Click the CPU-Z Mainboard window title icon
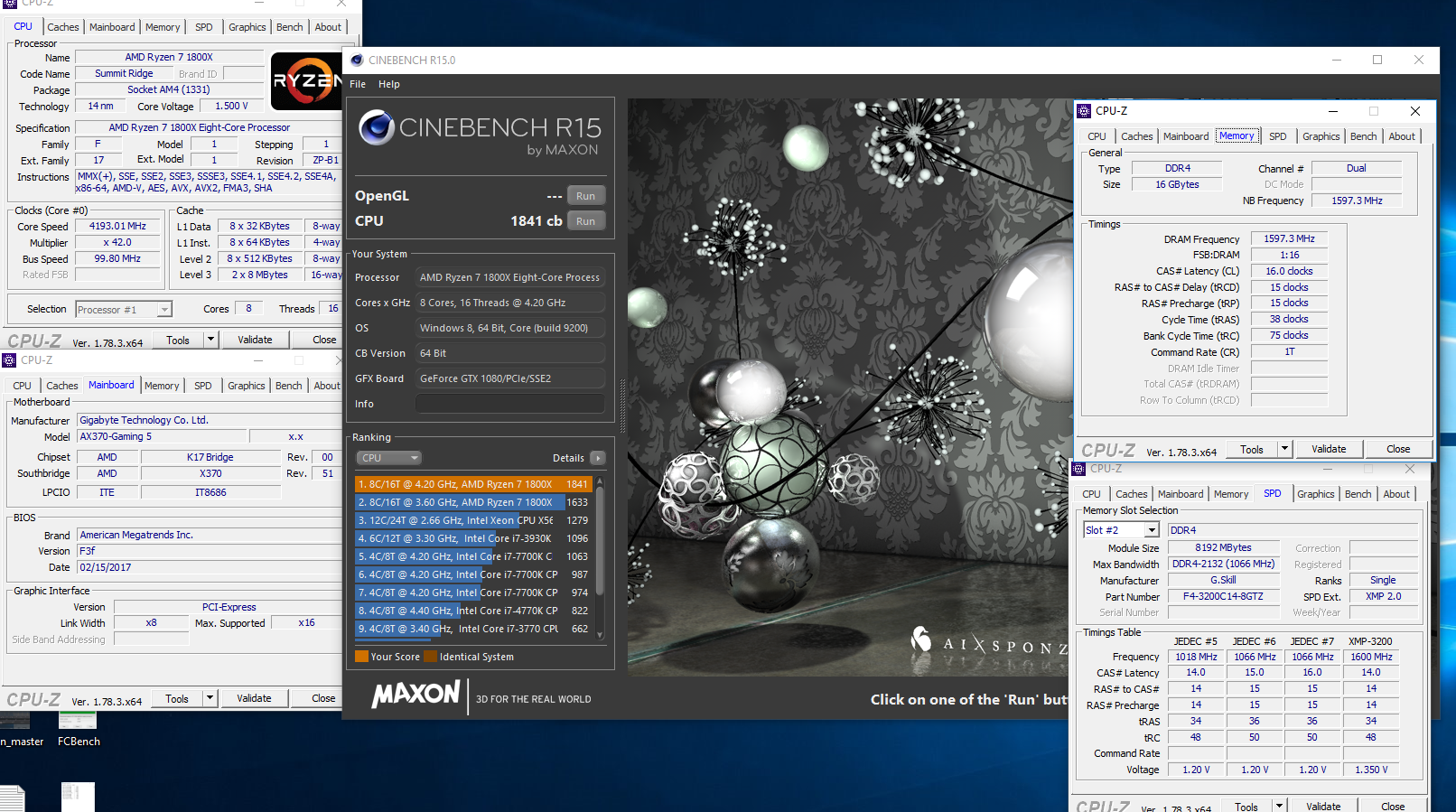The width and height of the screenshot is (1456, 812). pos(9,360)
